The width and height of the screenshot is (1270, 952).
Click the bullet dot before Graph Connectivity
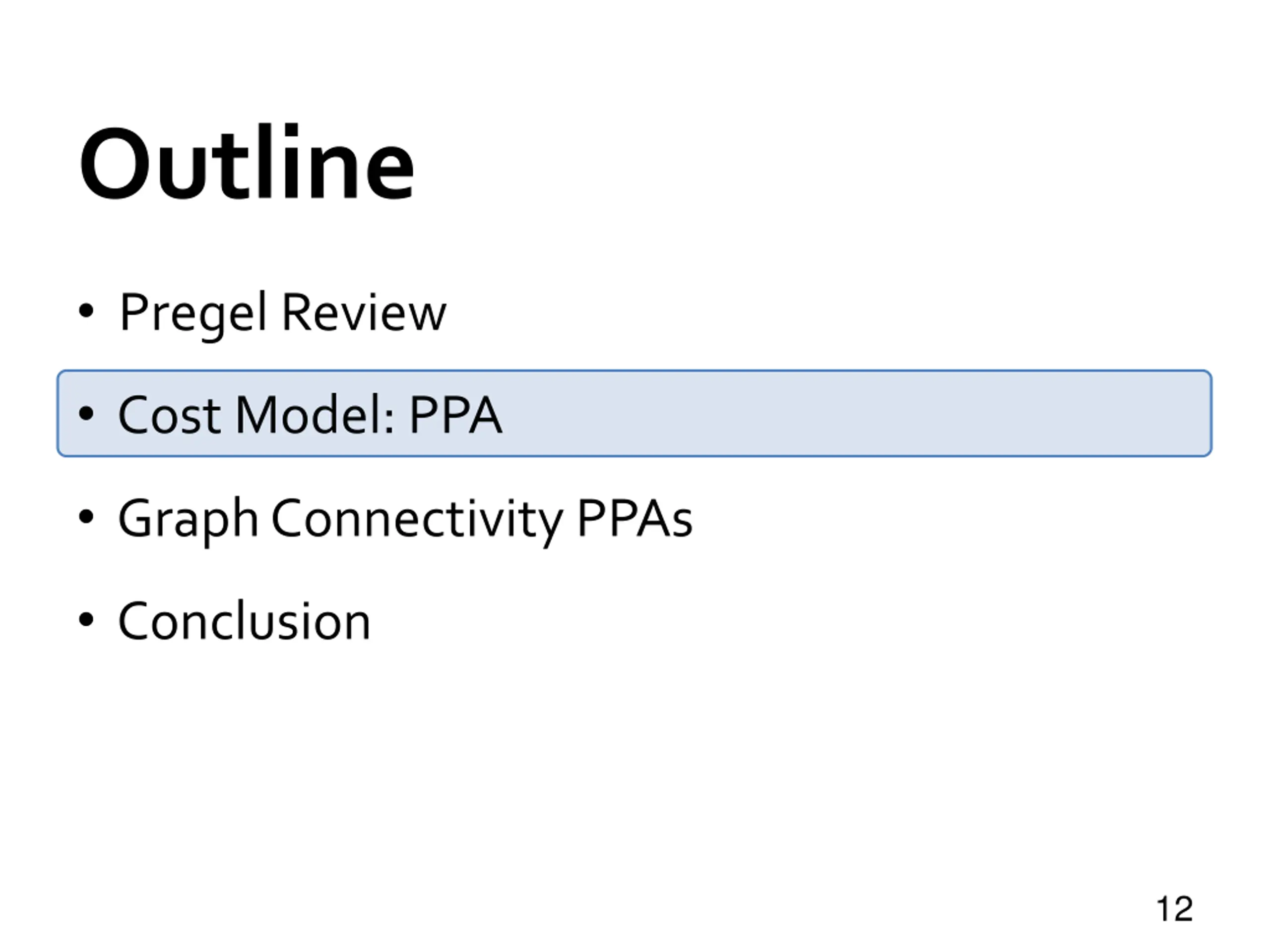(x=86, y=517)
